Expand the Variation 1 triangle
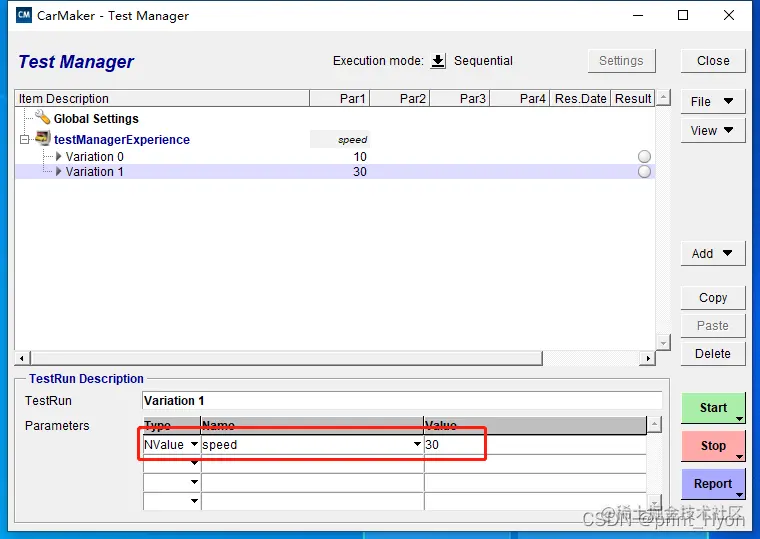This screenshot has width=760, height=539. [x=59, y=172]
